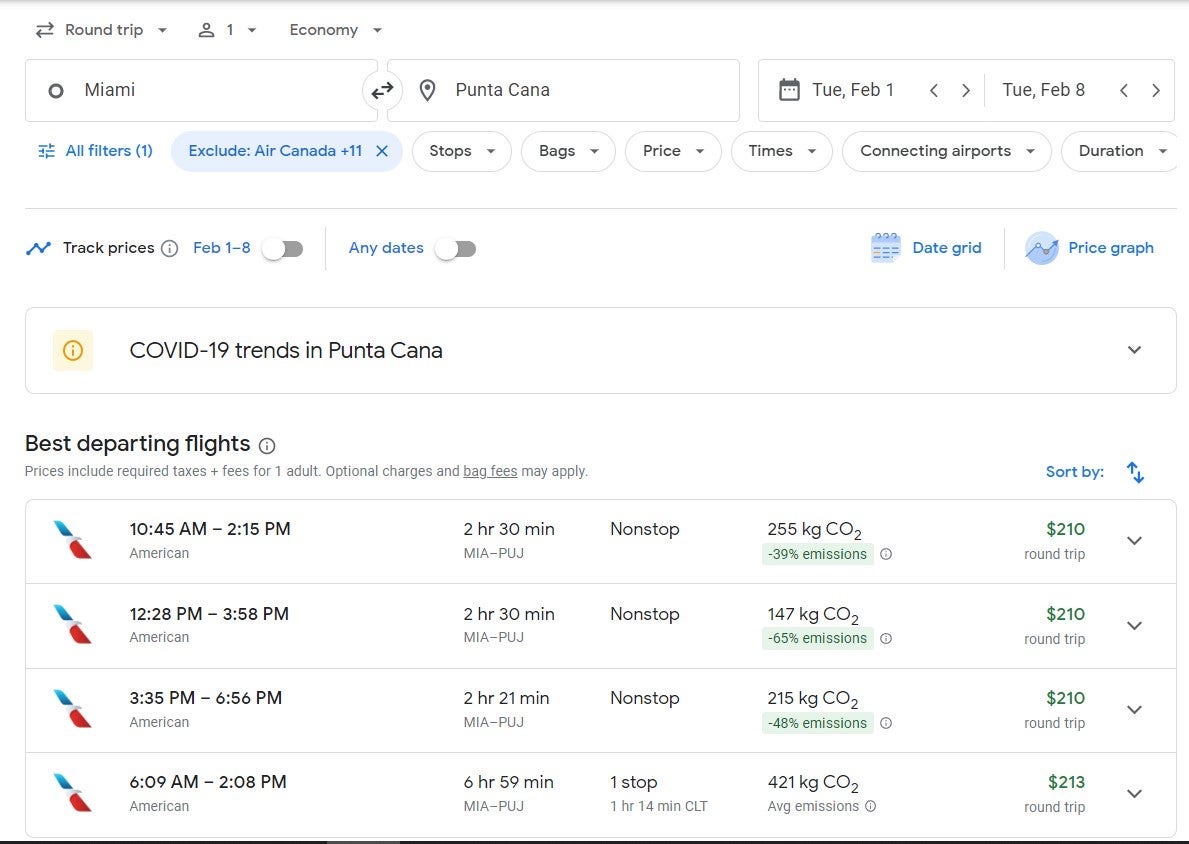Expand COVID-19 trends in Punta Cana
The height and width of the screenshot is (844, 1189).
tap(1134, 350)
